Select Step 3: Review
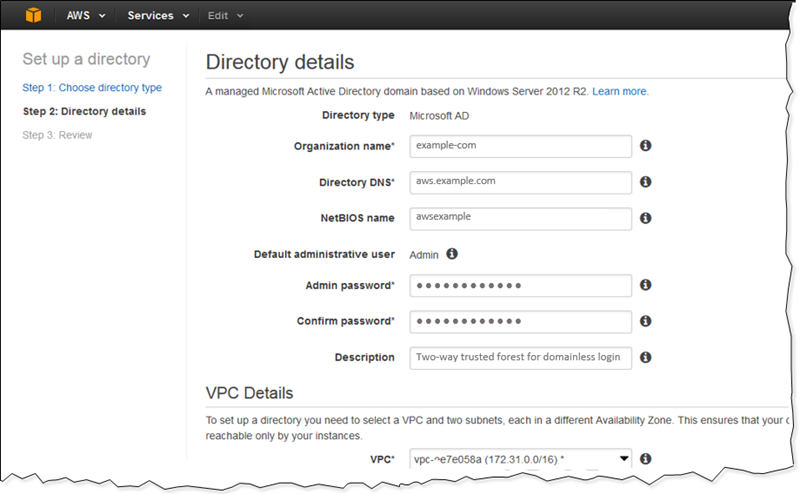The image size is (800, 494). [x=57, y=135]
